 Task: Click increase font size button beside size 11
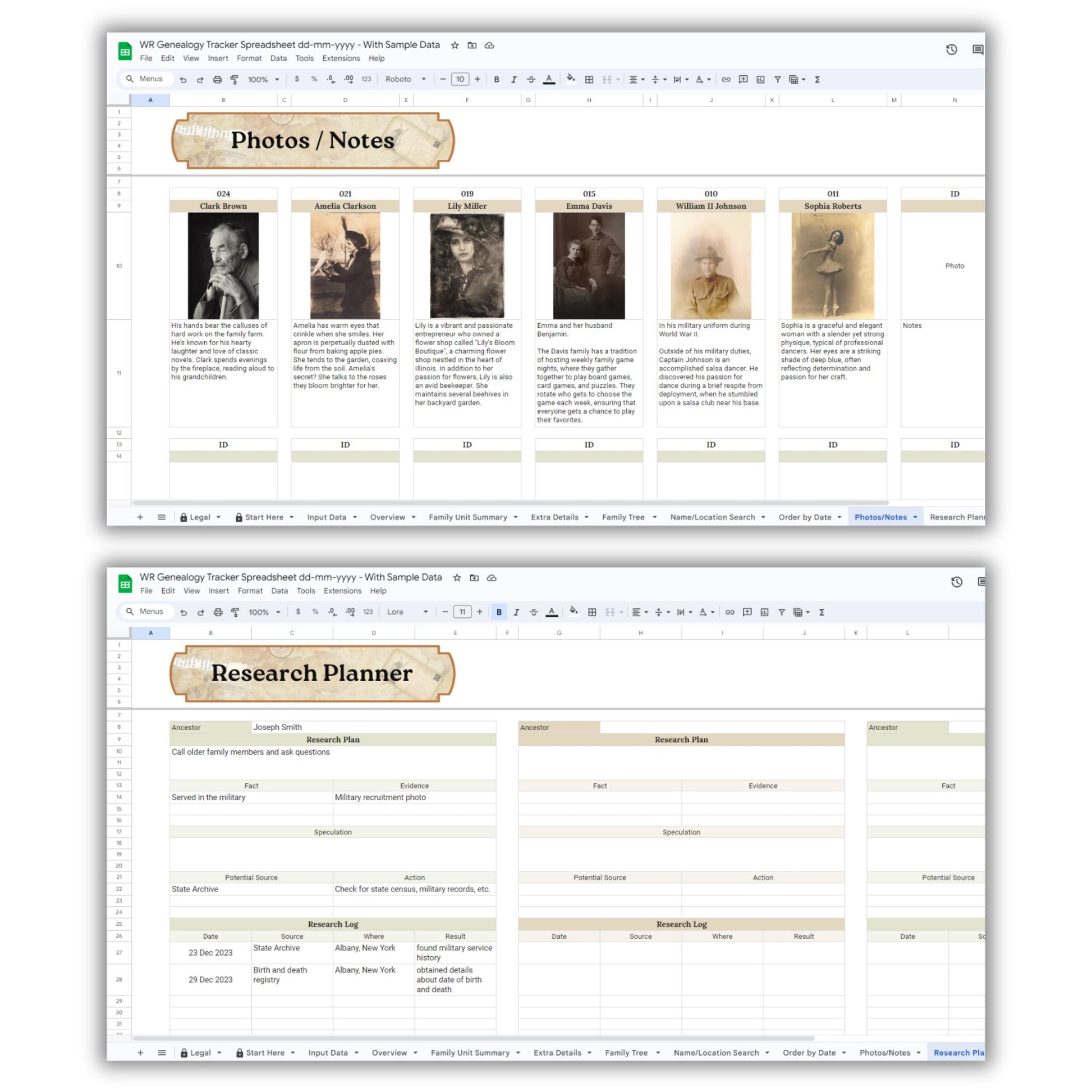(479, 612)
